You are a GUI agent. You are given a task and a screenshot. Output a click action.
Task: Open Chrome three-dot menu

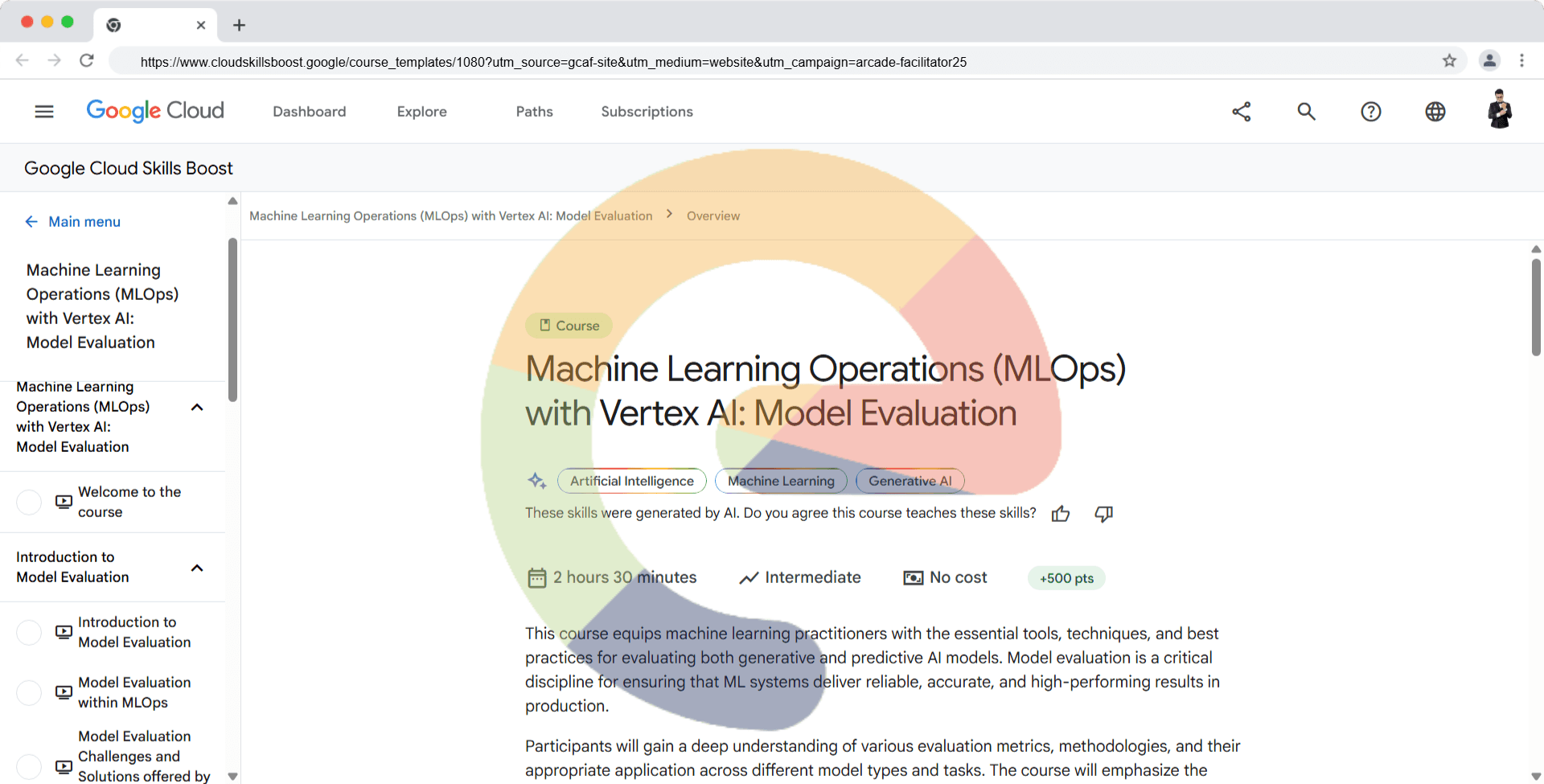(x=1521, y=60)
